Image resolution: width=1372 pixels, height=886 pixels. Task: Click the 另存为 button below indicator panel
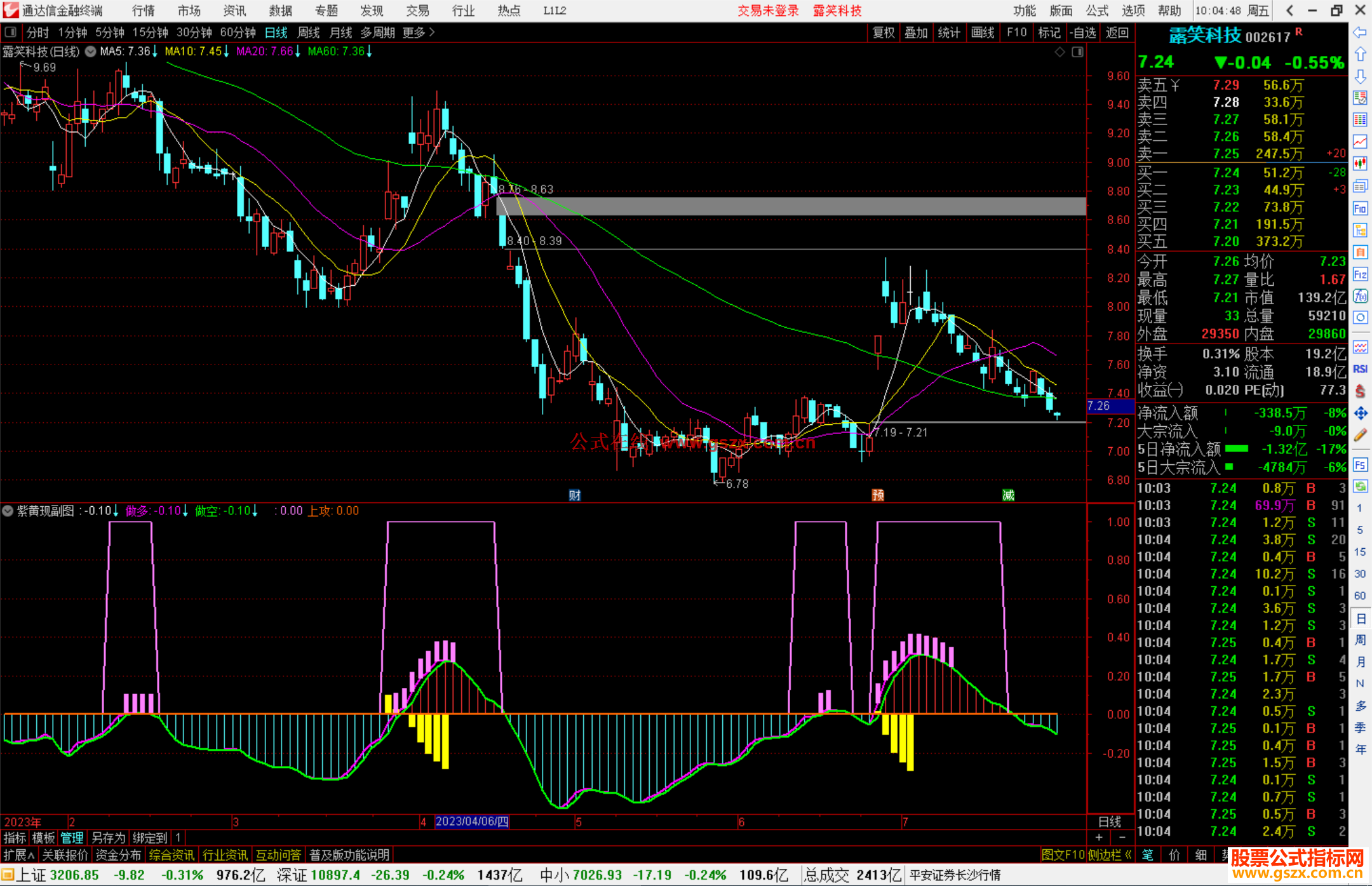click(108, 838)
